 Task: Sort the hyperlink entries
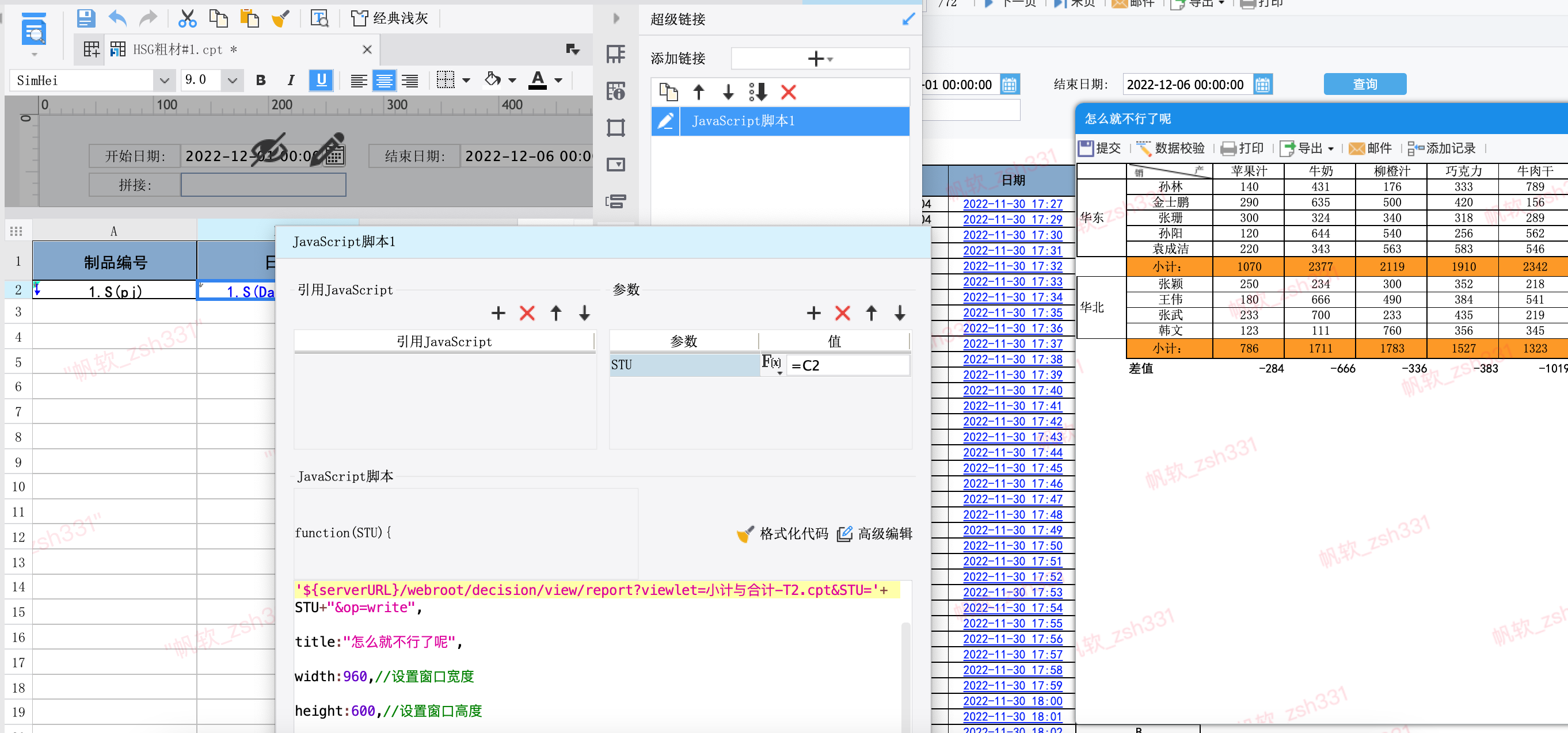click(758, 93)
